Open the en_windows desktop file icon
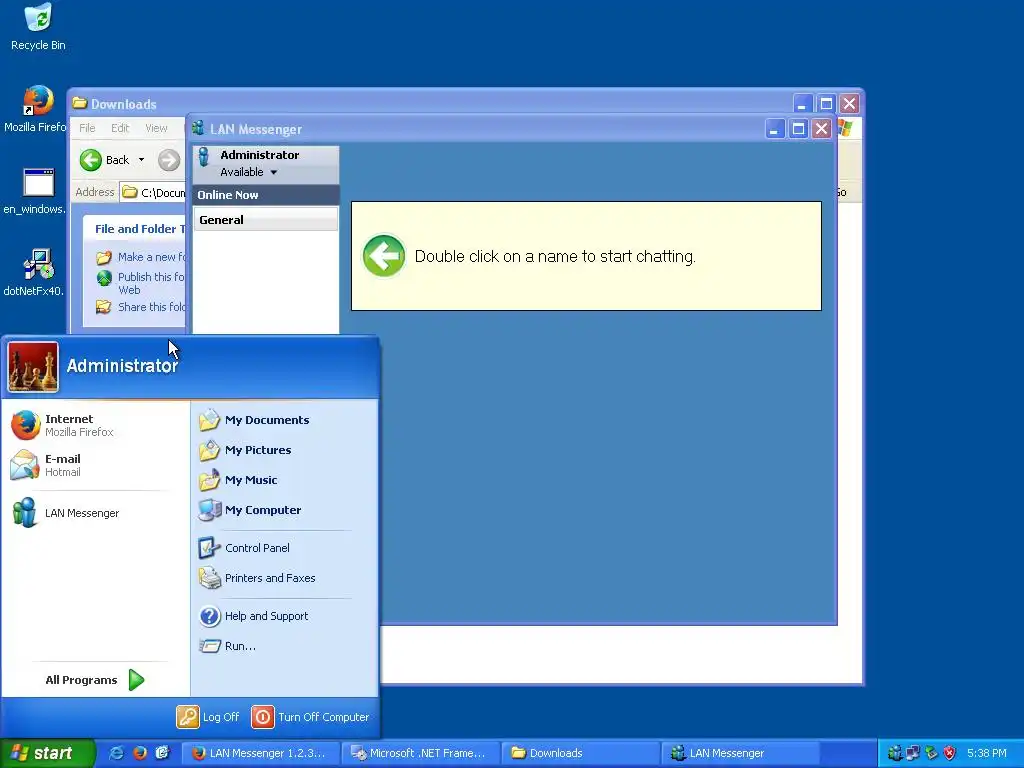This screenshot has height=768, width=1024. click(x=37, y=191)
